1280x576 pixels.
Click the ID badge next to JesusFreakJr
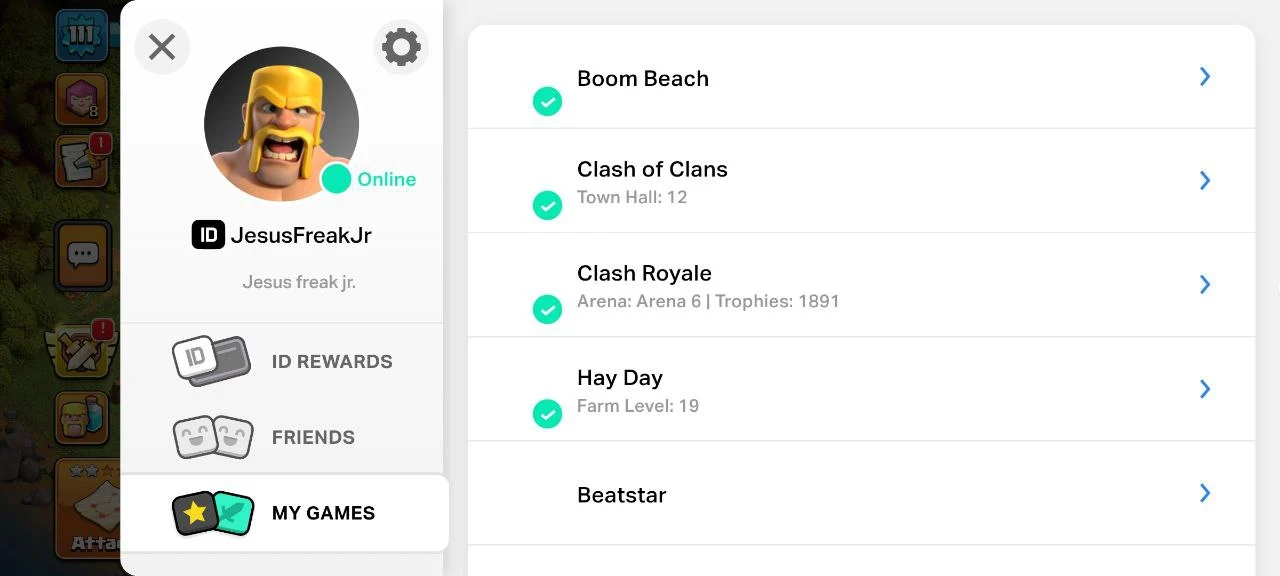point(208,235)
